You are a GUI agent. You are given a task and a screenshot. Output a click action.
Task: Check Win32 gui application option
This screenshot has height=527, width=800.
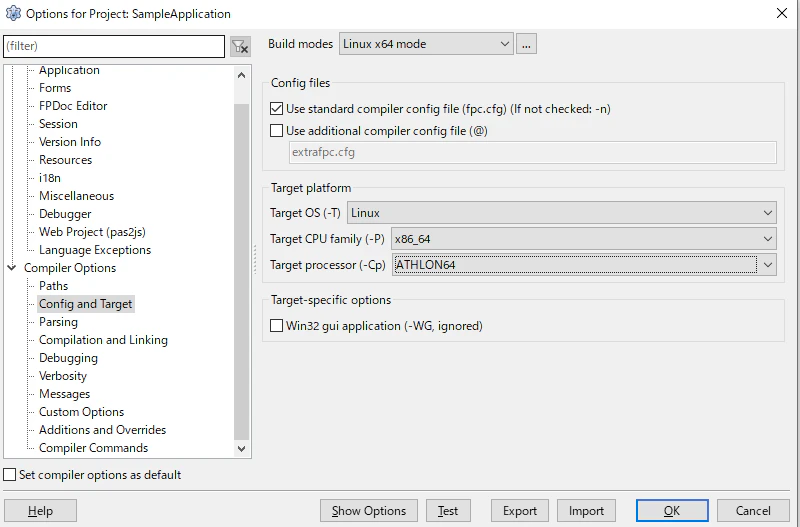click(x=276, y=325)
